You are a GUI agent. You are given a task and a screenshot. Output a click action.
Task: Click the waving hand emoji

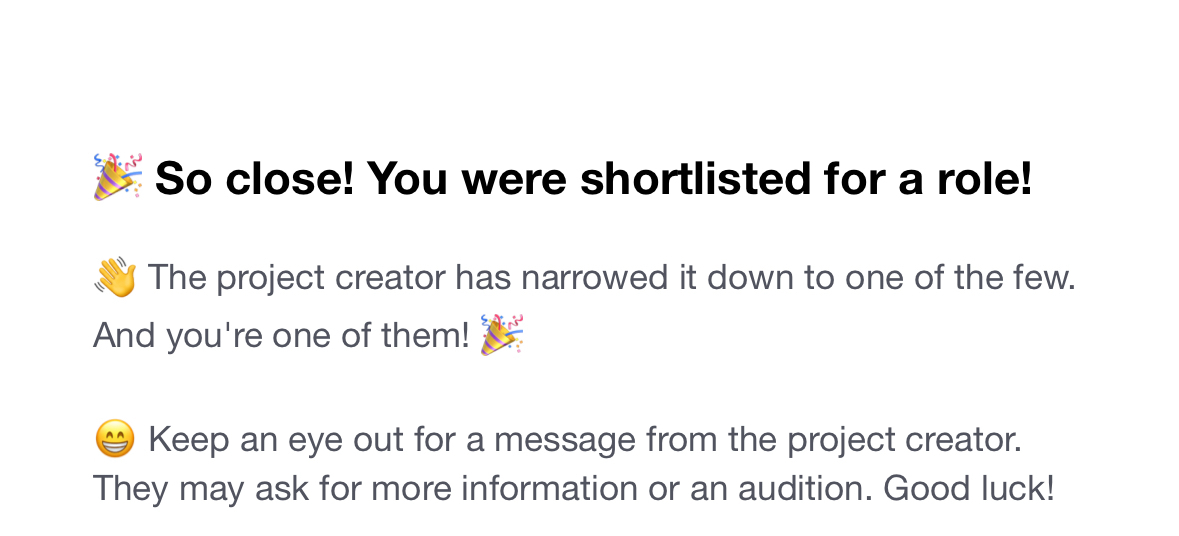click(x=114, y=278)
